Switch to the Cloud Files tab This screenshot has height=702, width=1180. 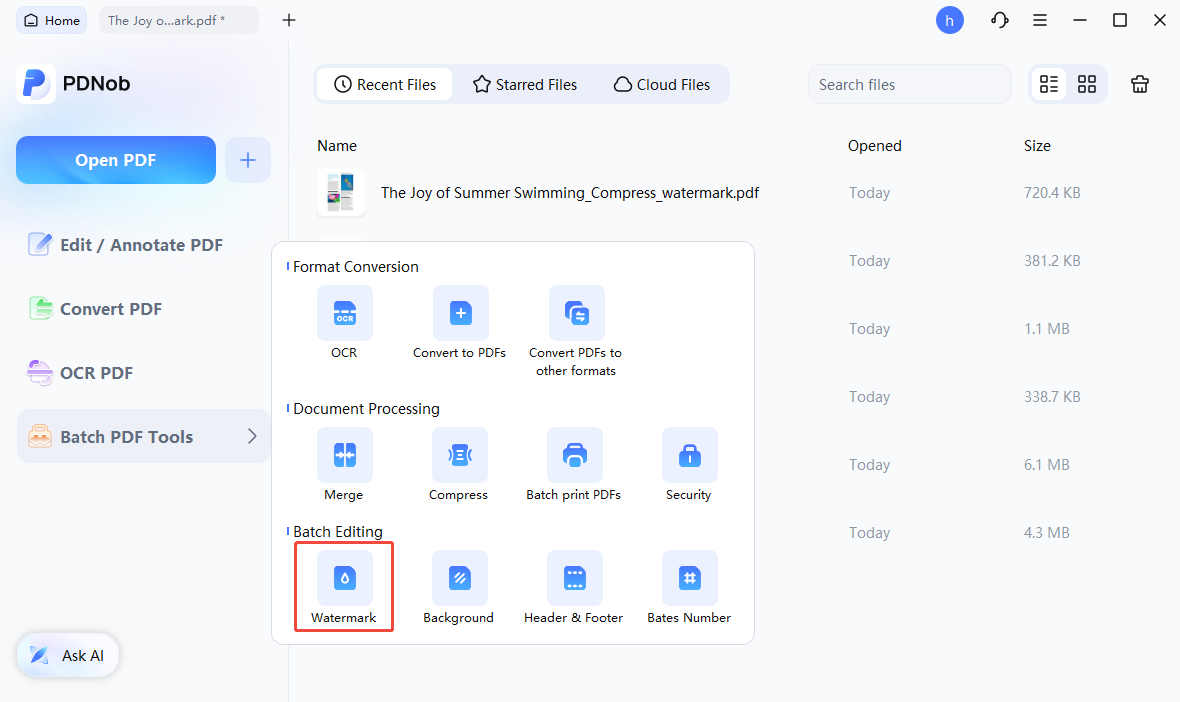[x=662, y=85]
